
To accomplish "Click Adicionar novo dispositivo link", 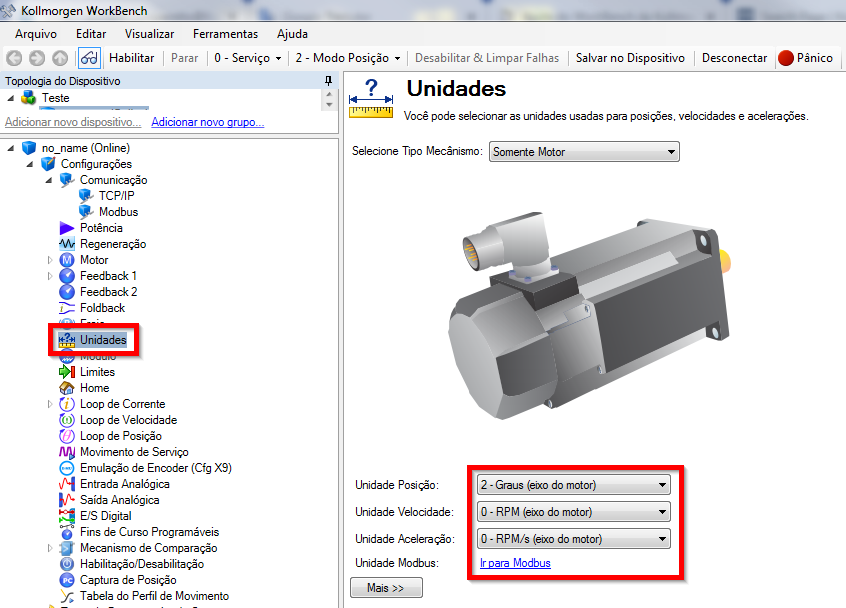I will [73, 122].
